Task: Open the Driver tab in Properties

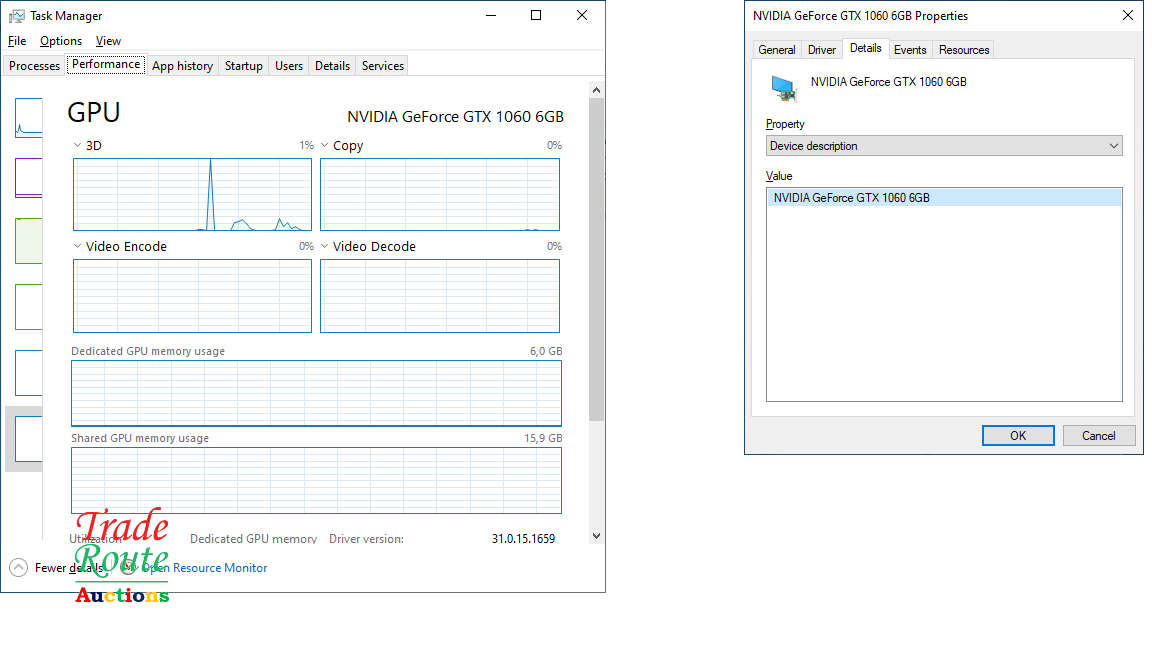Action: click(x=821, y=50)
